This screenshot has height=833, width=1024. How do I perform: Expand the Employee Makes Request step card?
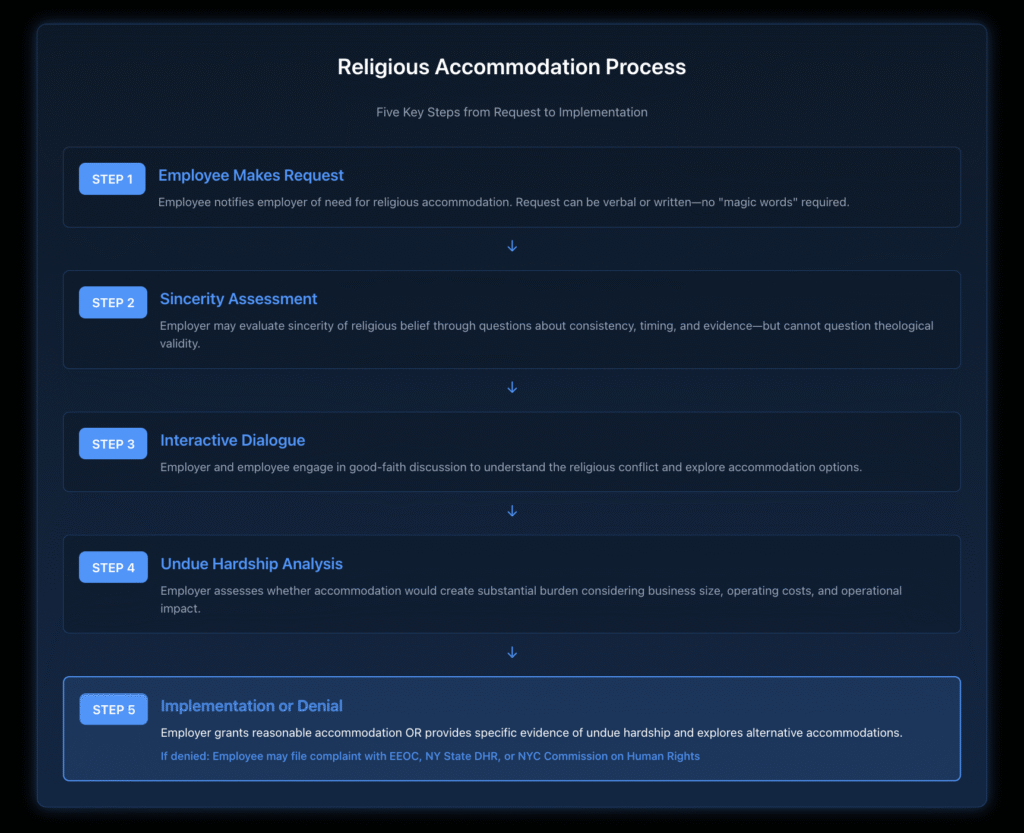click(x=512, y=187)
